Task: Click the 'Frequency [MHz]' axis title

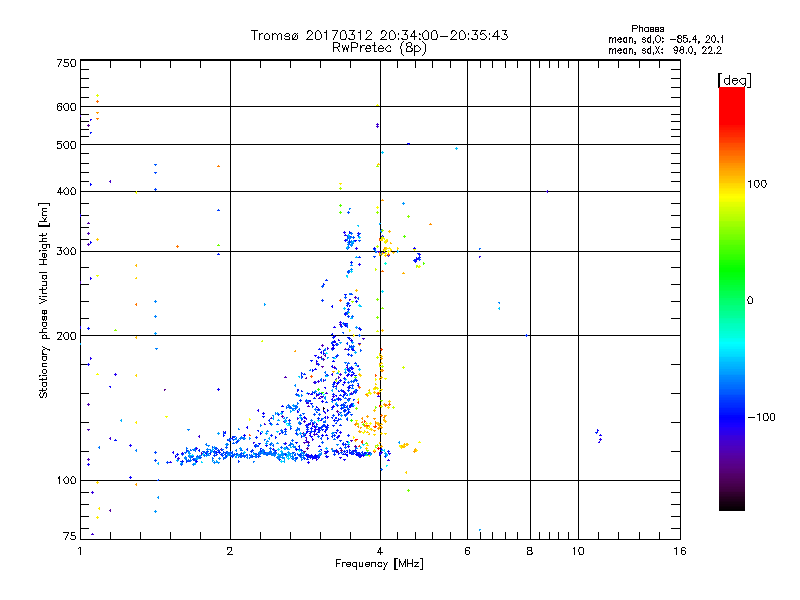Action: pyautogui.click(x=379, y=564)
